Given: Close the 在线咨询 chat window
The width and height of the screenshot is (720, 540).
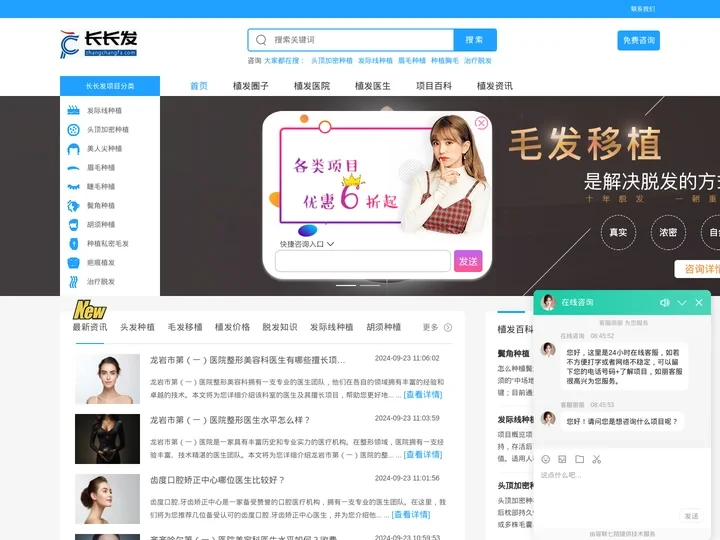Looking at the screenshot, I should pos(699,303).
